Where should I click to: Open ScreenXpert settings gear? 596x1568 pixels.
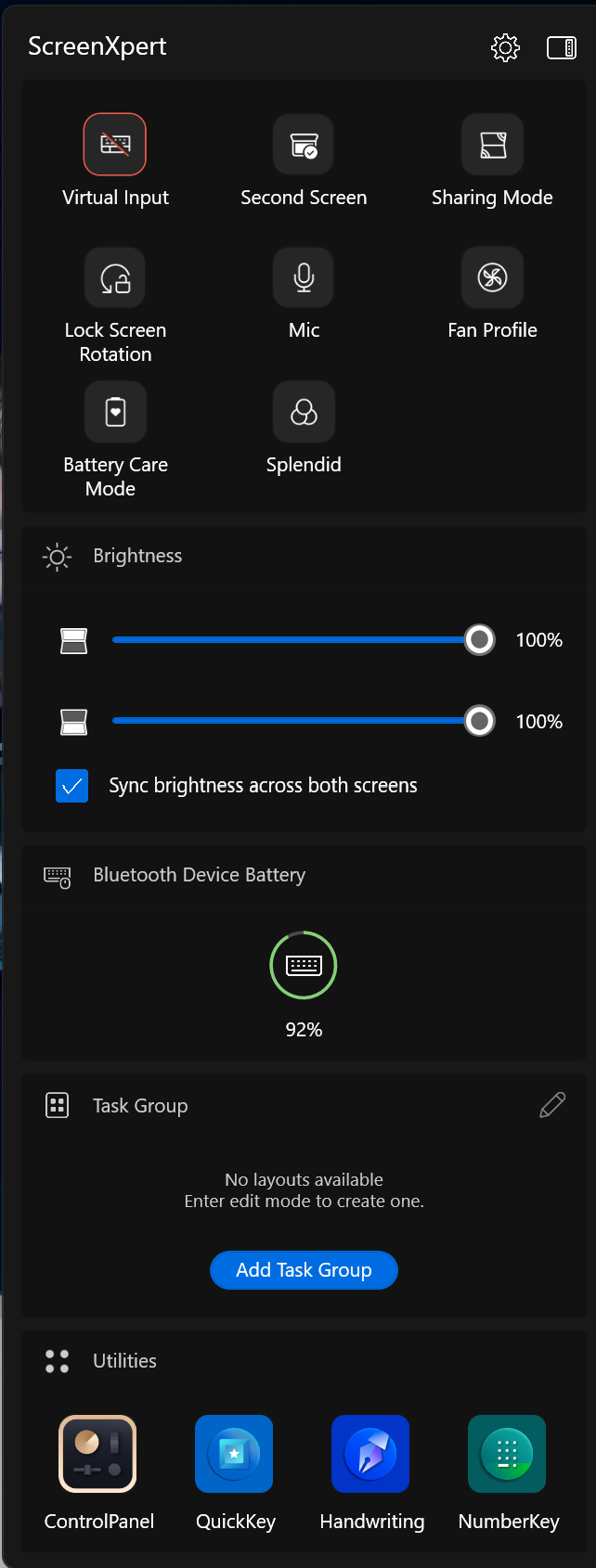(x=505, y=47)
